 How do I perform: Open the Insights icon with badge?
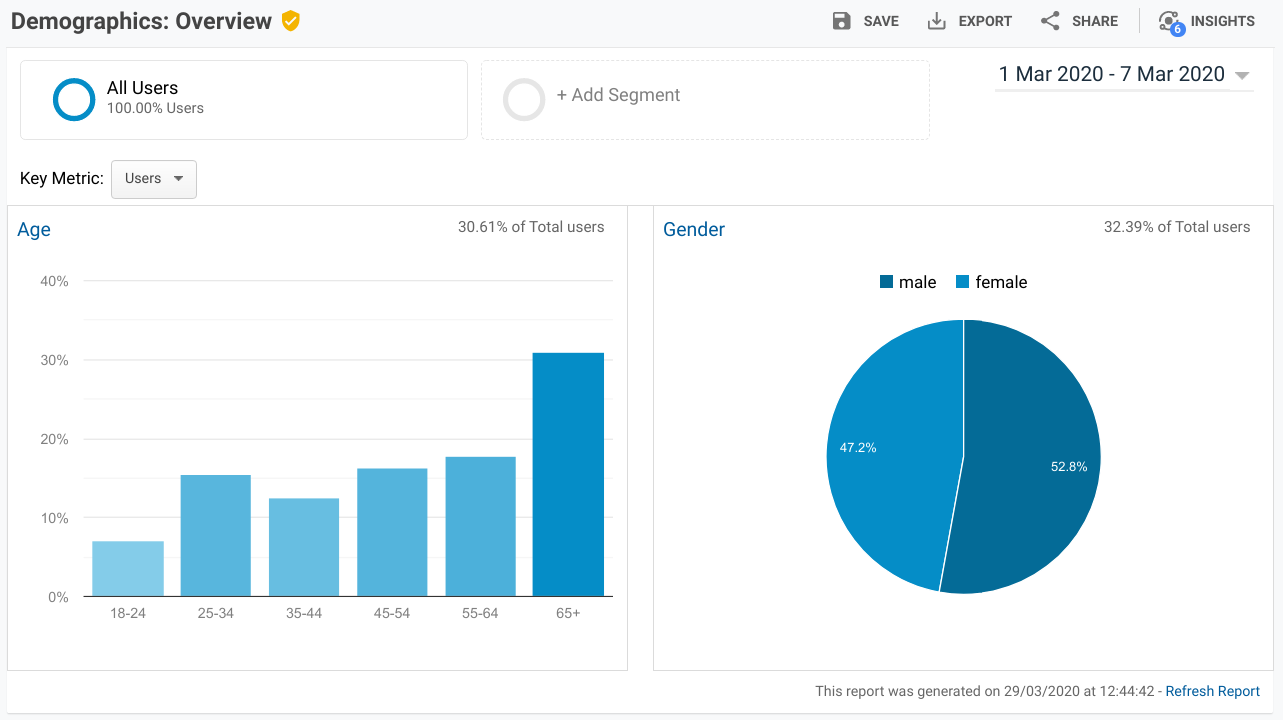click(x=1171, y=23)
